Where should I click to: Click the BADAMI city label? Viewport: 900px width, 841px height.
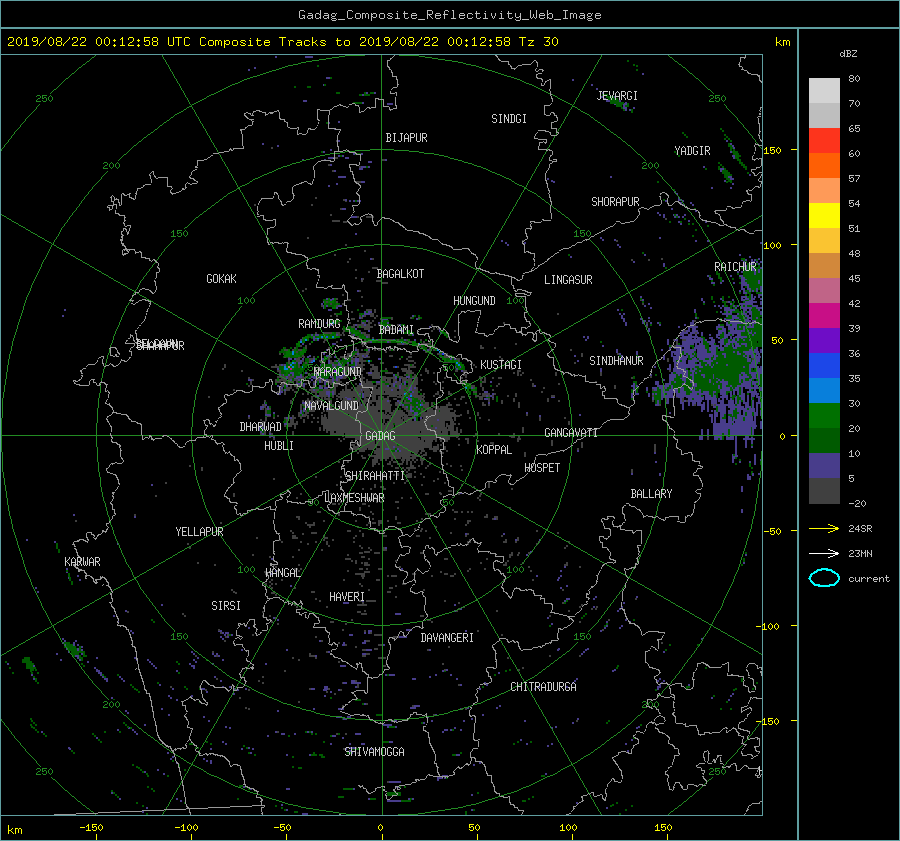tap(396, 330)
